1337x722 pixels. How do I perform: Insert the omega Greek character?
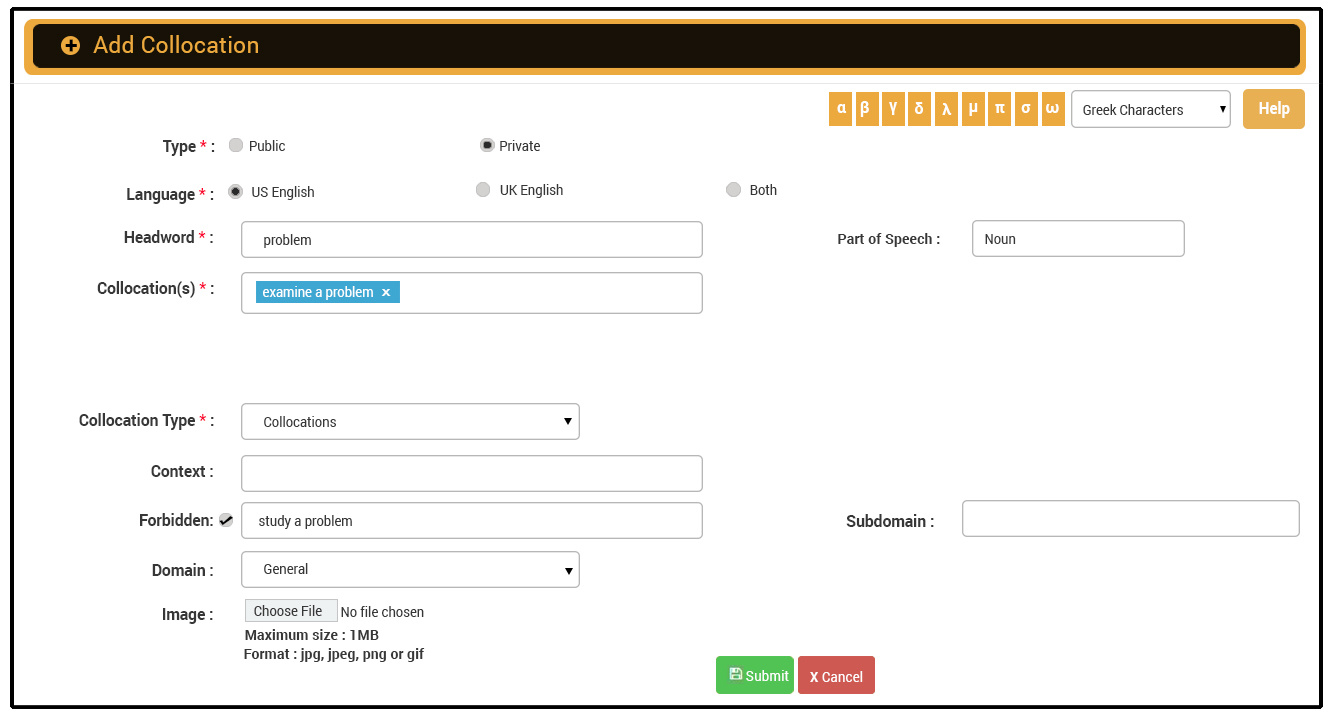[1052, 109]
